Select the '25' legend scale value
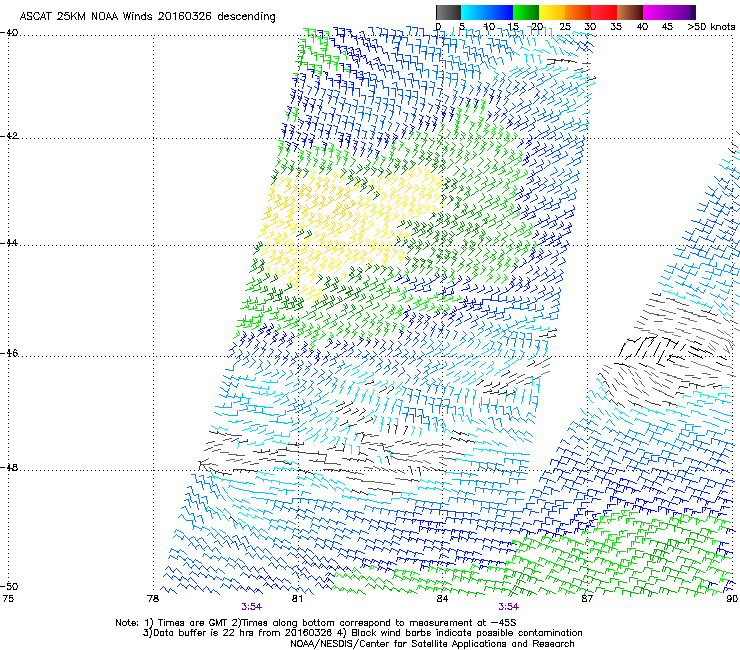This screenshot has width=740, height=650. tap(565, 27)
